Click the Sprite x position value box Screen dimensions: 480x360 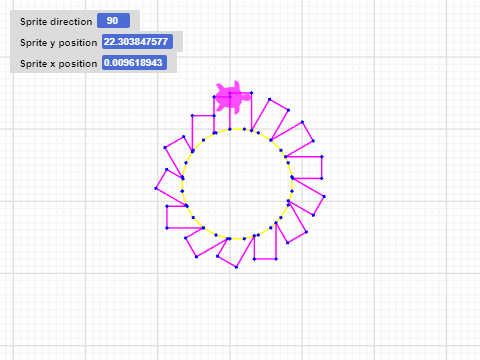134,63
